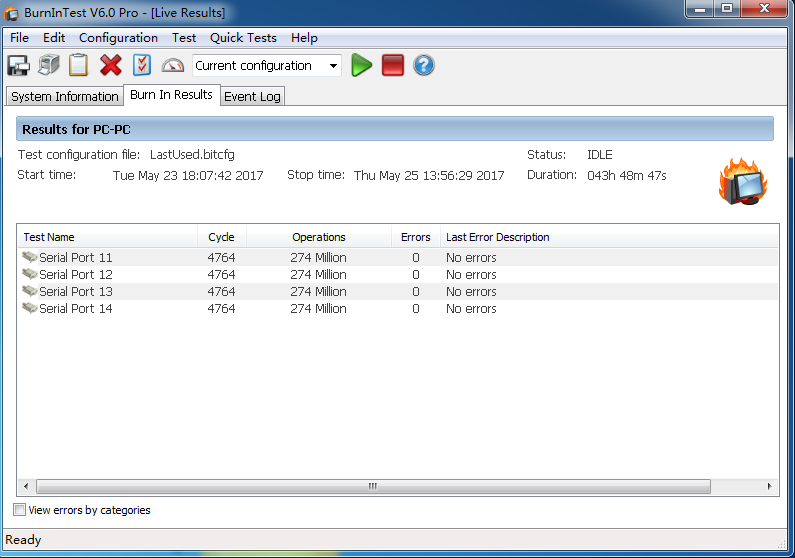Select the Burn In Results tab
The height and width of the screenshot is (558, 795).
click(x=171, y=95)
